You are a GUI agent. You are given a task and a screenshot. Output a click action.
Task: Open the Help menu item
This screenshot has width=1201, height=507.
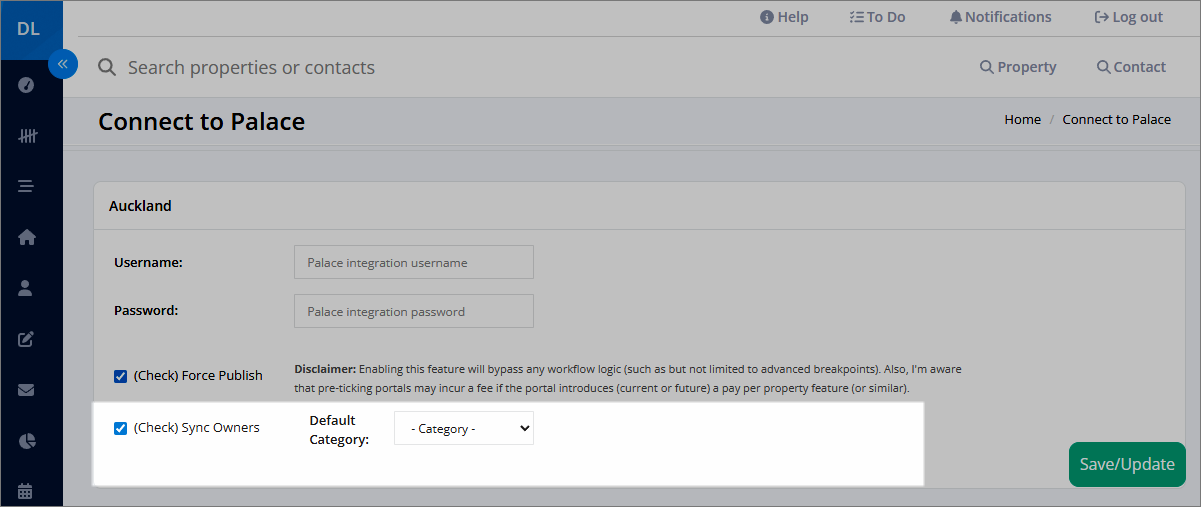(784, 17)
